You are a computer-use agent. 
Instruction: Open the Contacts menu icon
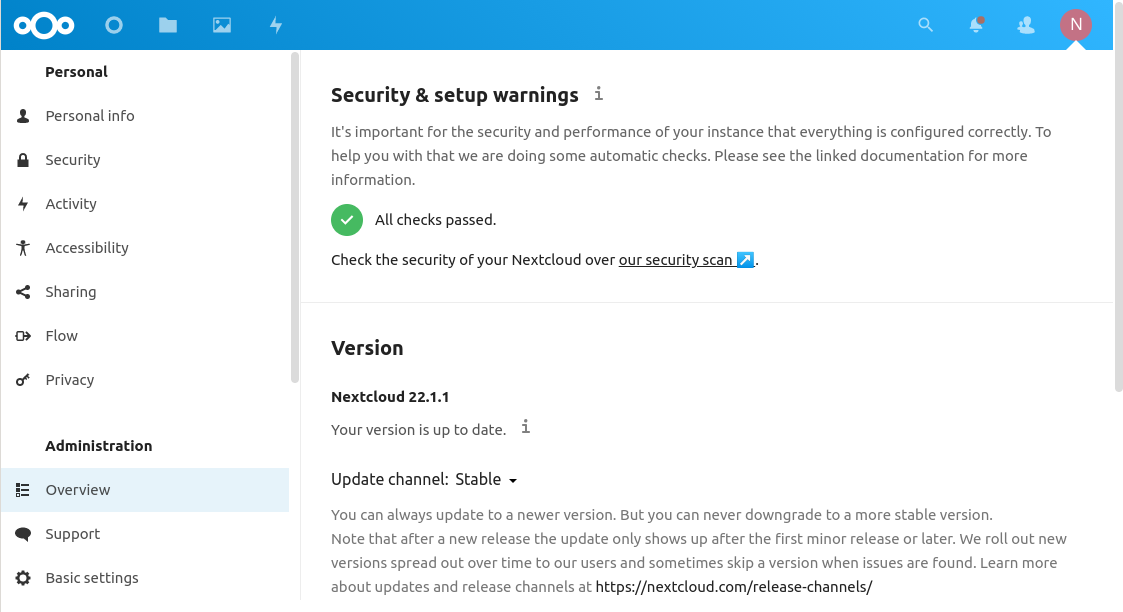[x=1026, y=26]
